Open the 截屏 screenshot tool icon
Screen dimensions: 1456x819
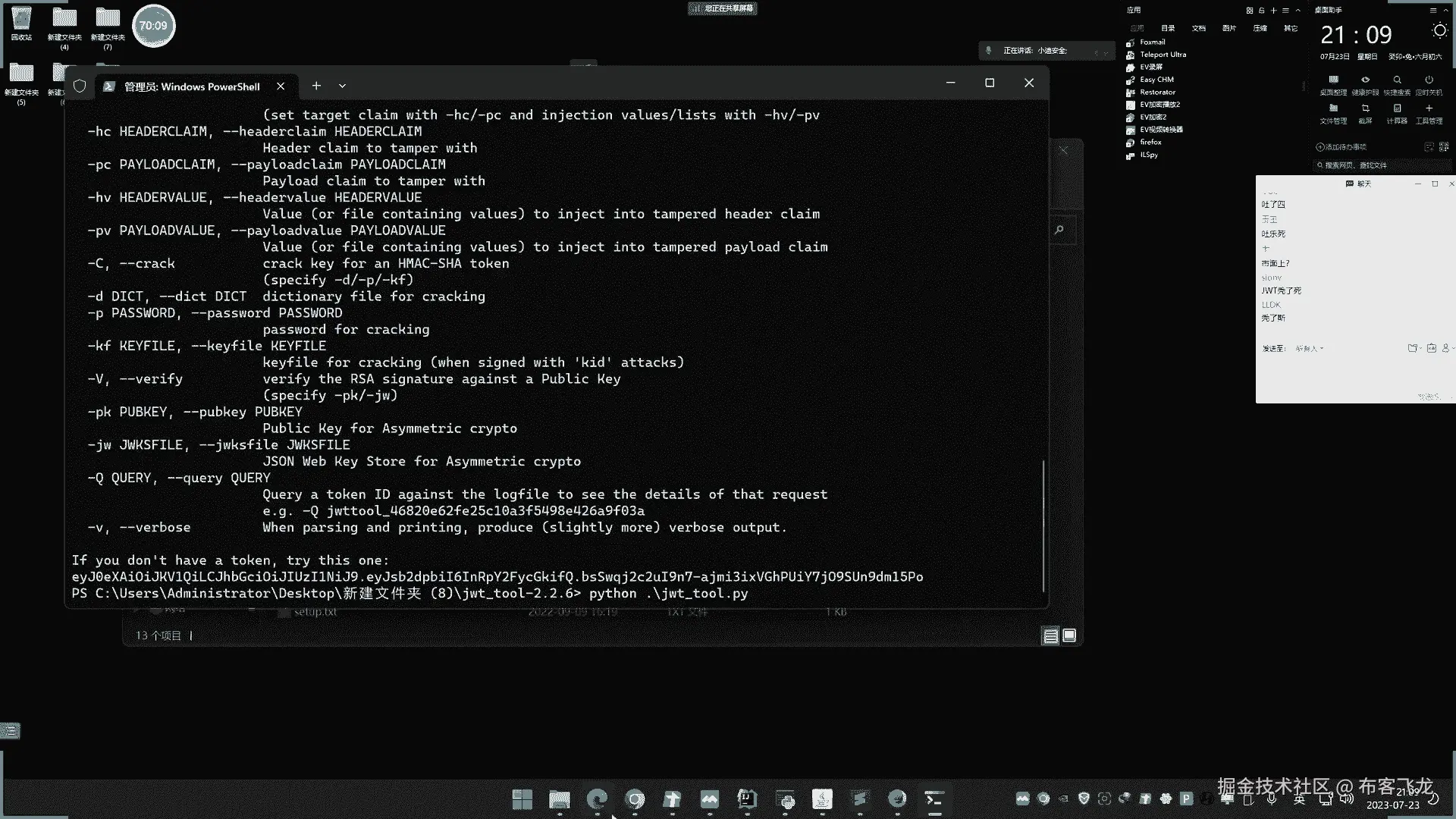[x=1365, y=108]
